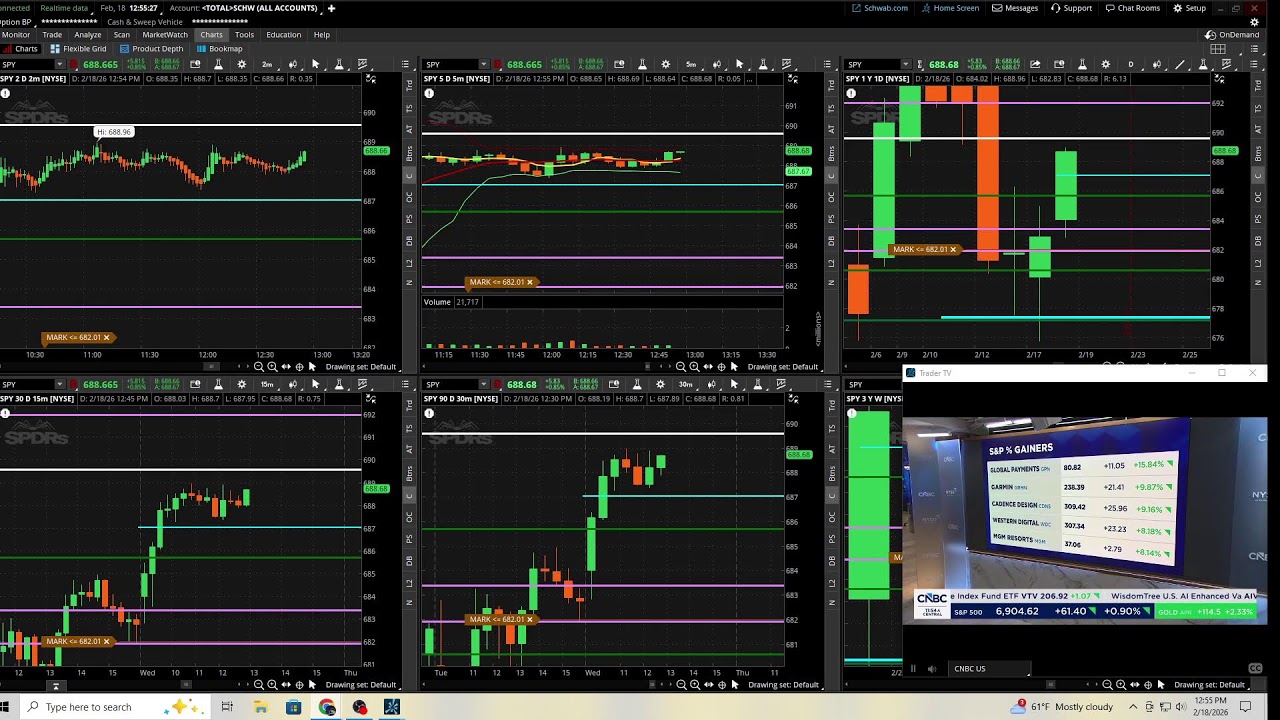Open the Trade tab
This screenshot has width=1280, height=720.
click(52, 35)
